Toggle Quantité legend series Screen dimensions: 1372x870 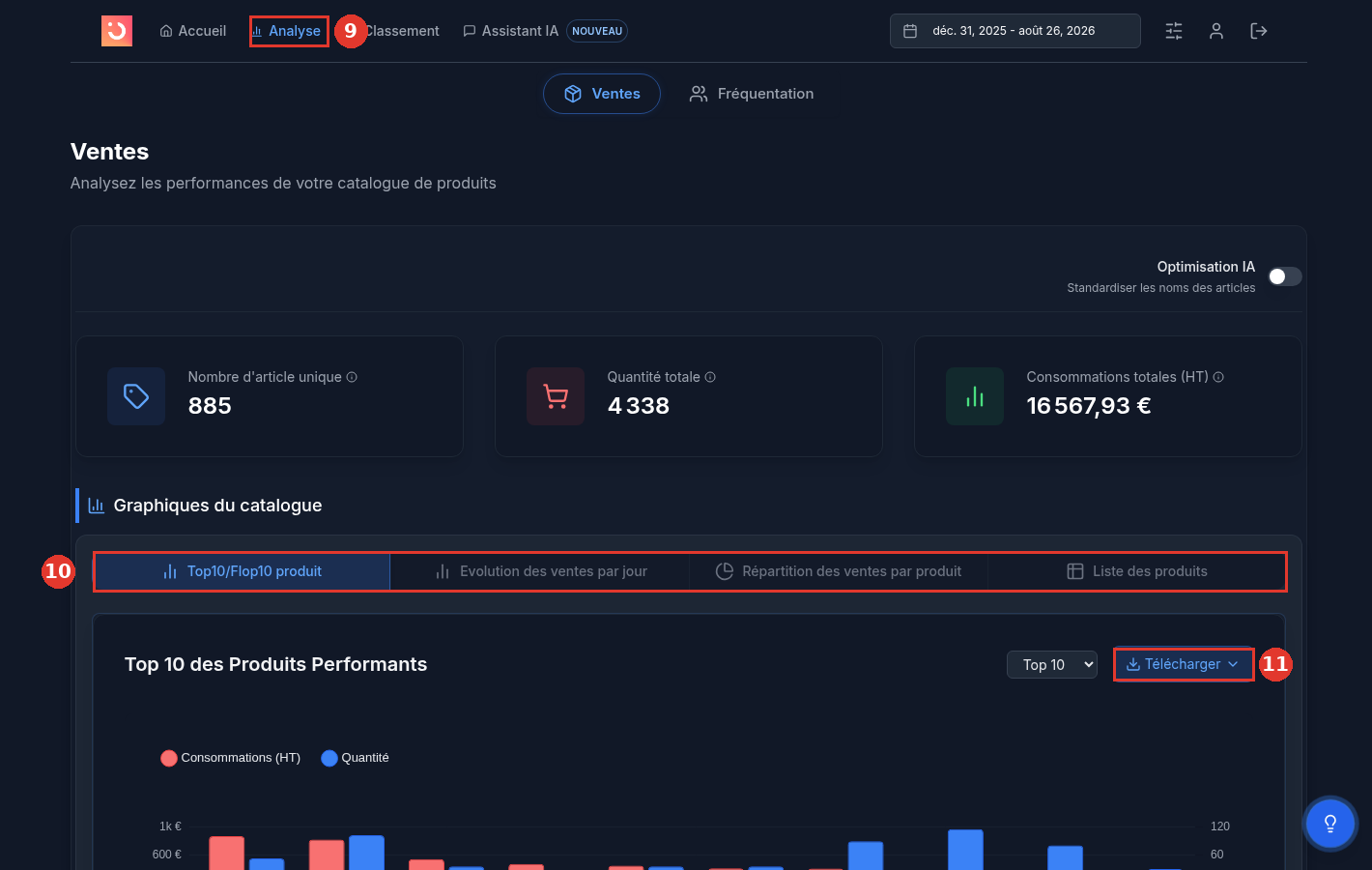(356, 758)
